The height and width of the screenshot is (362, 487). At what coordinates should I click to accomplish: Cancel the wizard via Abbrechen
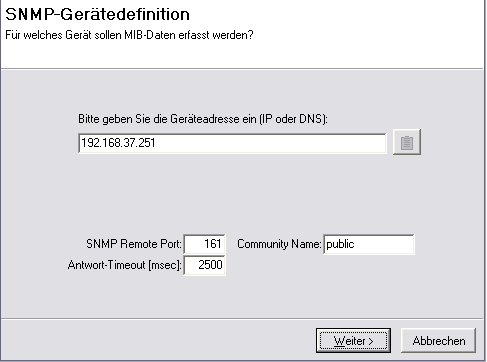tap(438, 341)
